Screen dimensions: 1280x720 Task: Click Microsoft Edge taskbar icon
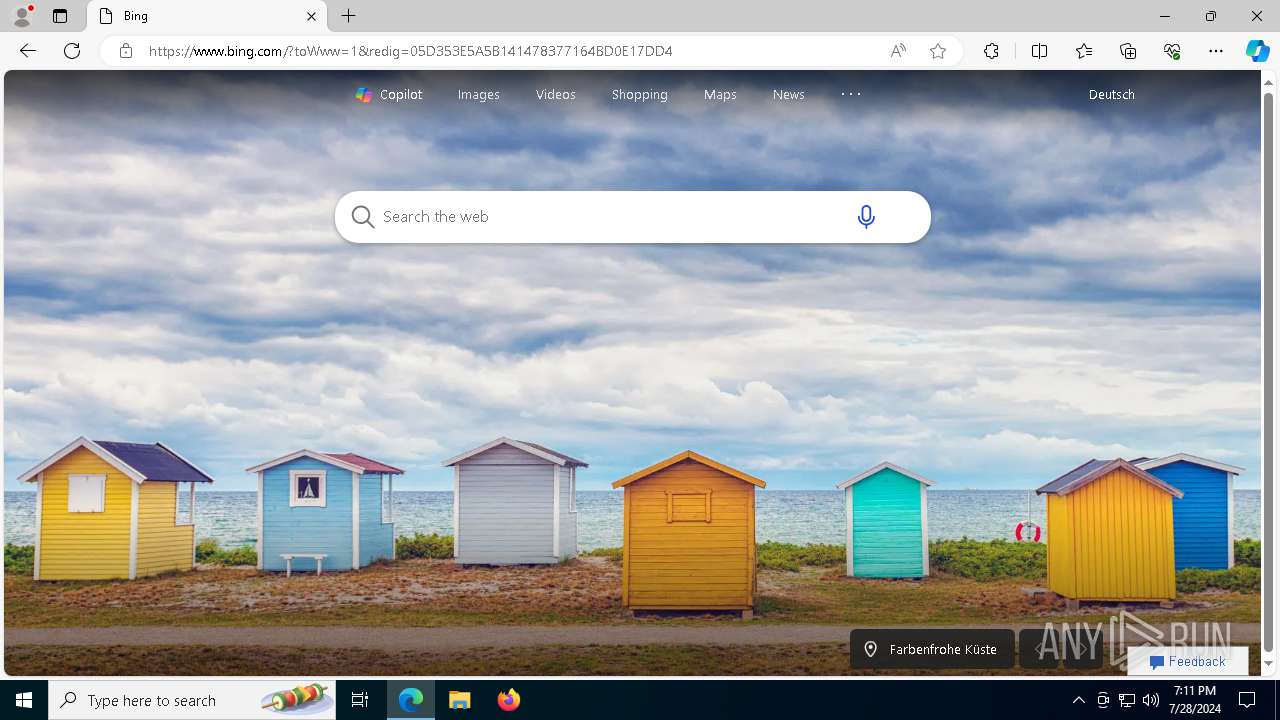coord(411,700)
